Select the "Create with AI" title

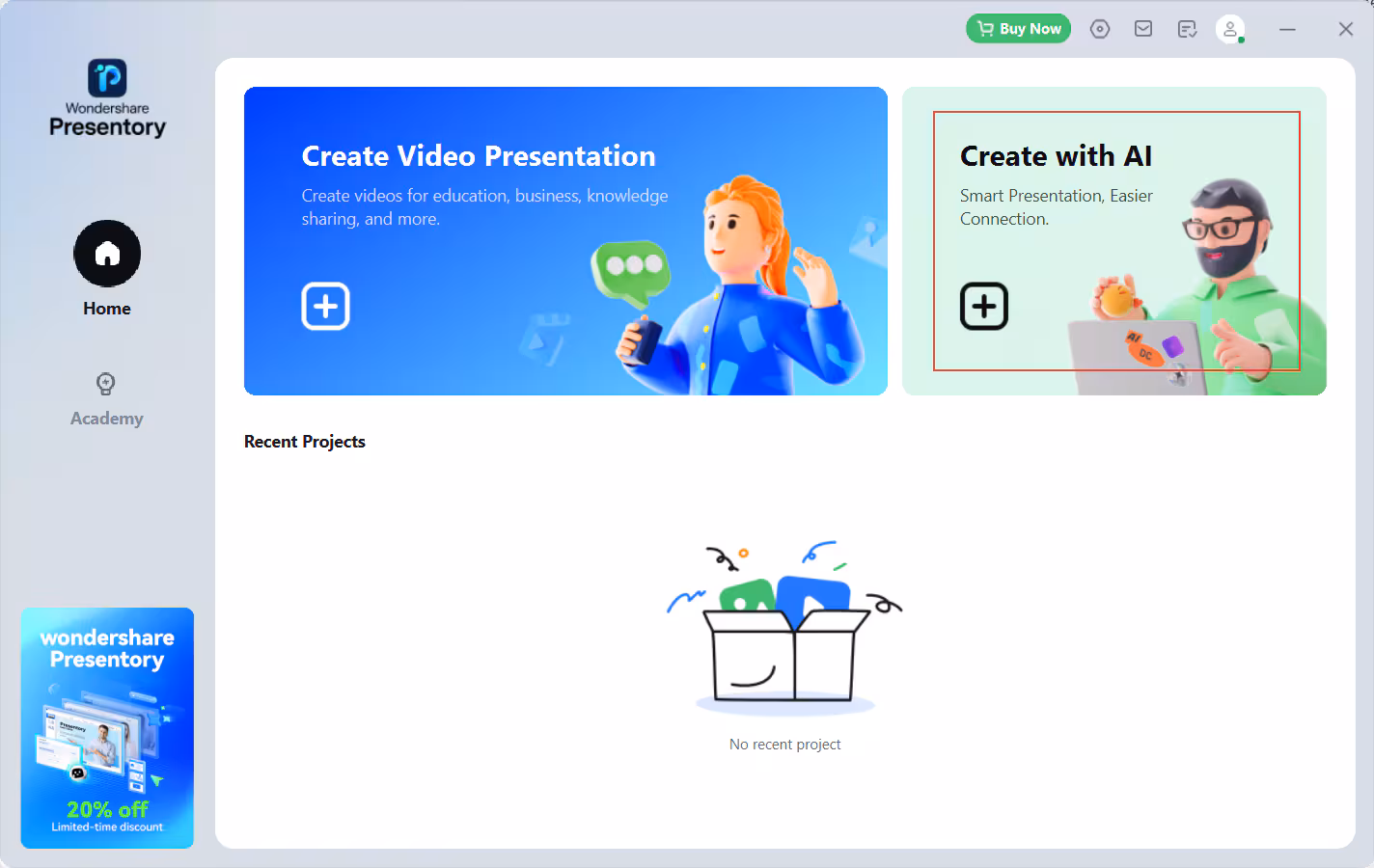tap(1056, 156)
